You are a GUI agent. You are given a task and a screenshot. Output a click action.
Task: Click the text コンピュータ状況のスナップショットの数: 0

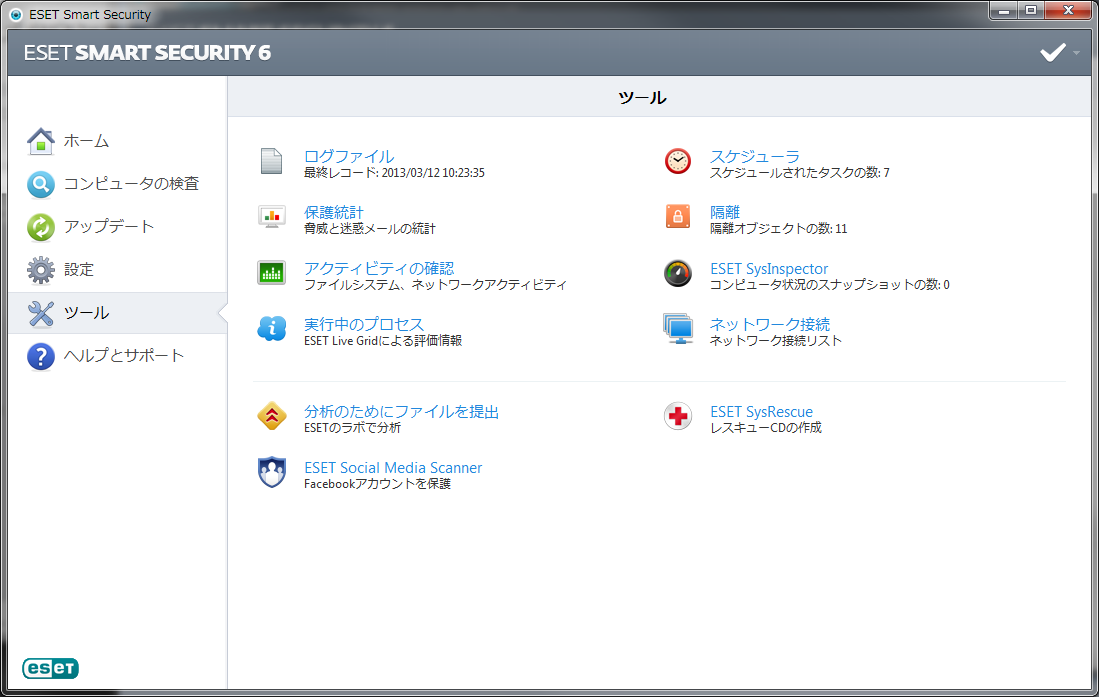(x=830, y=285)
